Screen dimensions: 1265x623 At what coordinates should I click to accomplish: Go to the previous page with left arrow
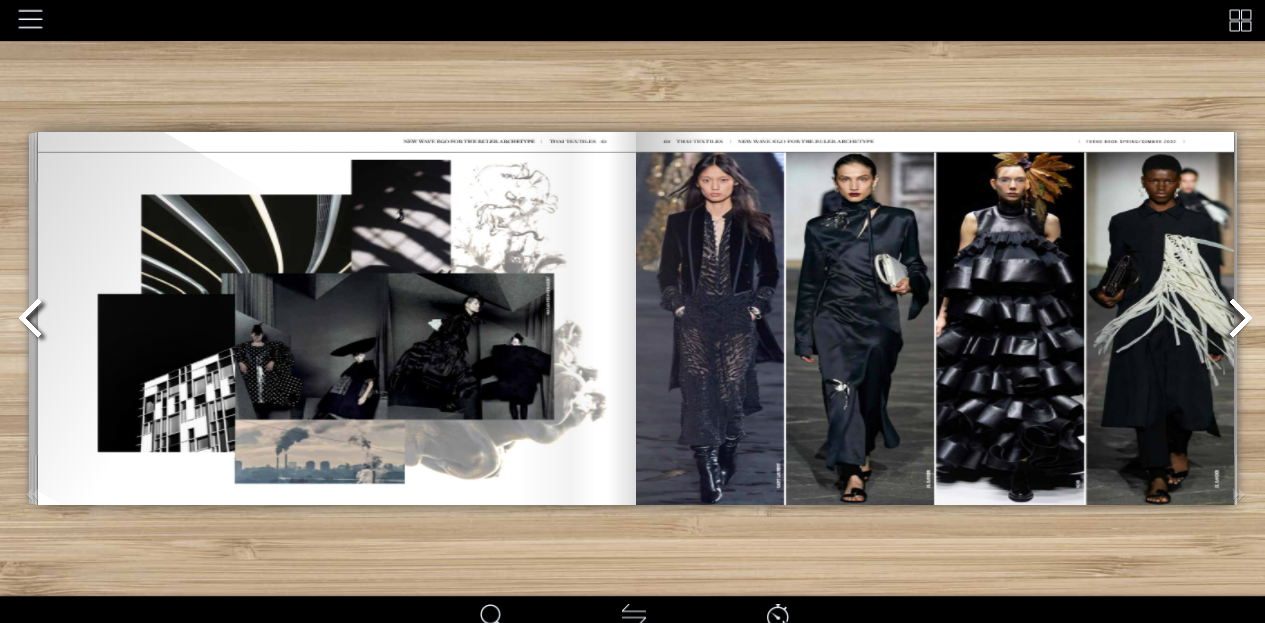pyautogui.click(x=31, y=319)
